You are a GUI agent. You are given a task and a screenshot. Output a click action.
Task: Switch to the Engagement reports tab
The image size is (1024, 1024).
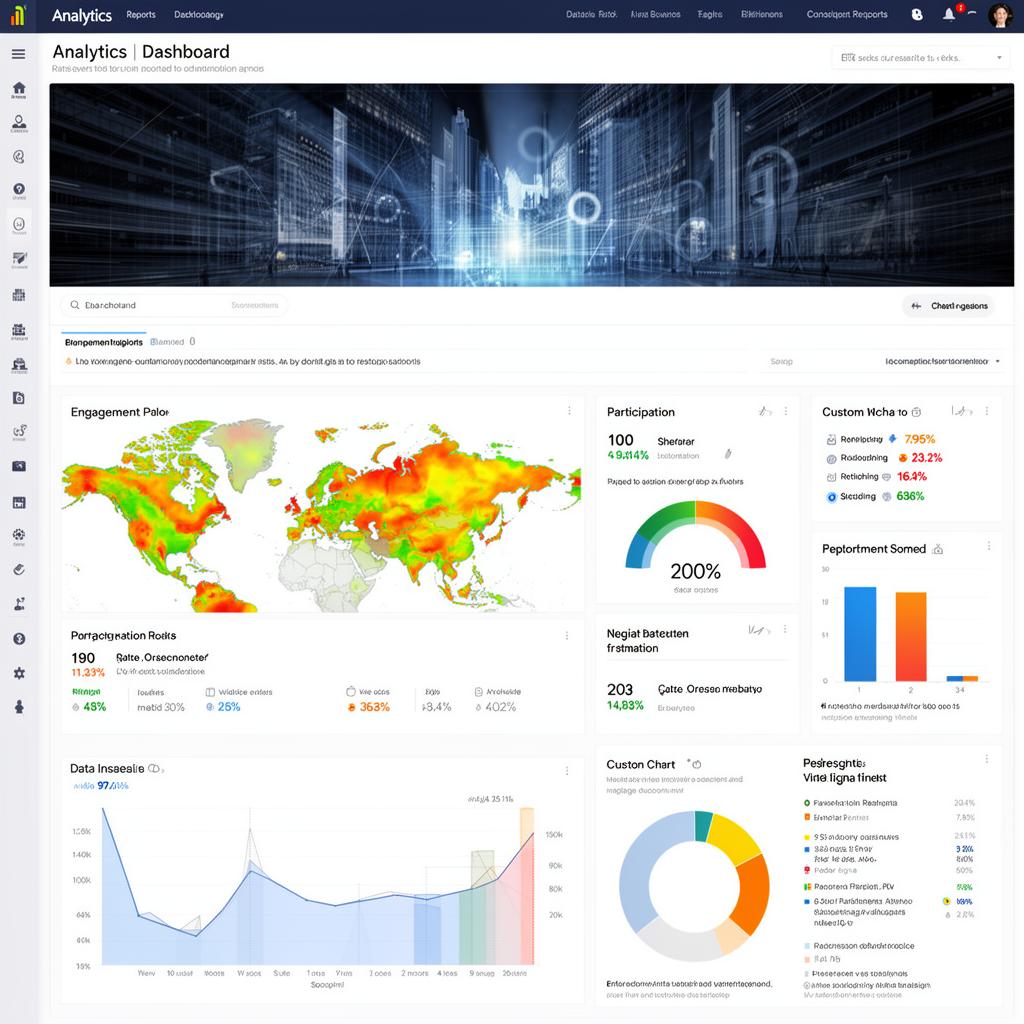point(103,340)
